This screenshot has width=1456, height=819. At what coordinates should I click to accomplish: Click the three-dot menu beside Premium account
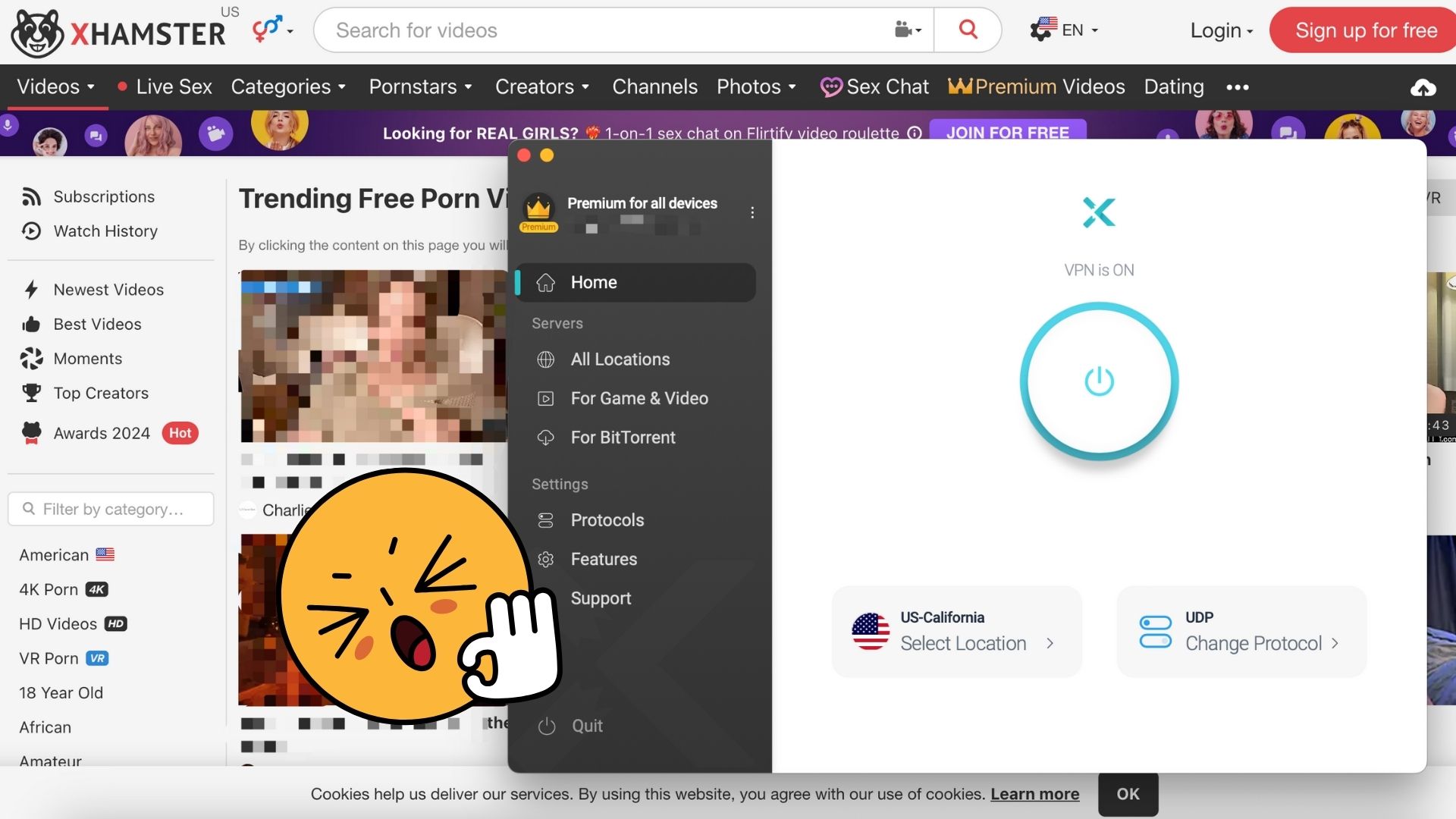pos(752,212)
